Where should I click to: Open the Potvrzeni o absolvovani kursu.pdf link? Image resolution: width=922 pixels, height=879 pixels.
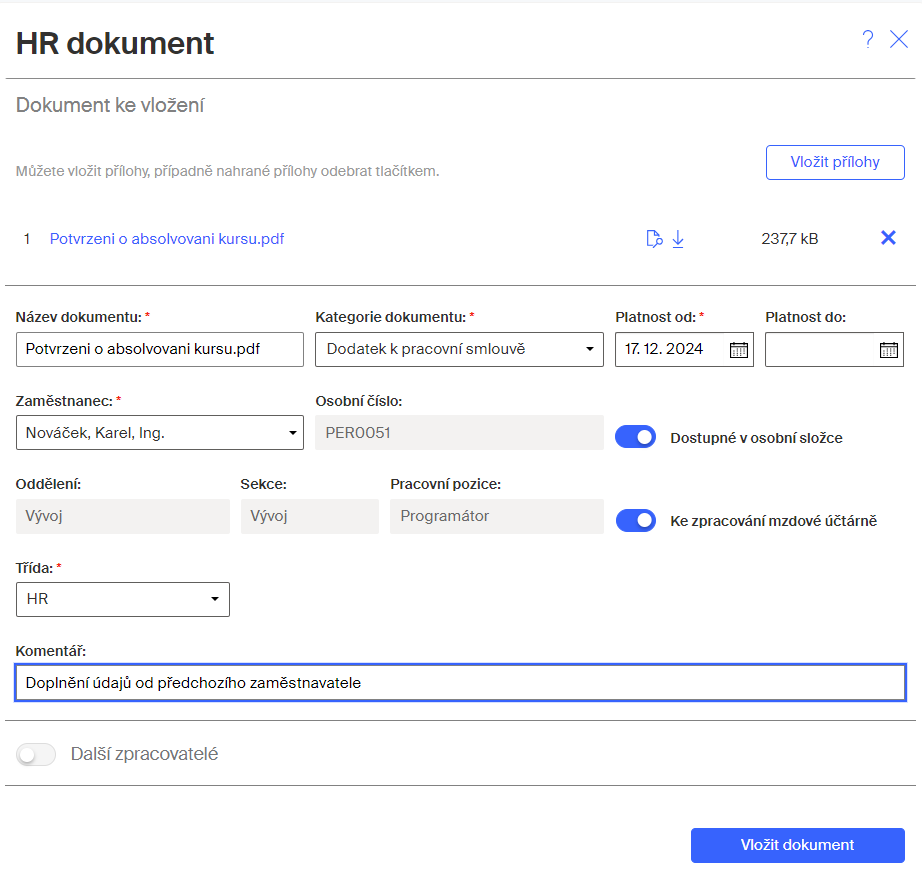coord(167,239)
